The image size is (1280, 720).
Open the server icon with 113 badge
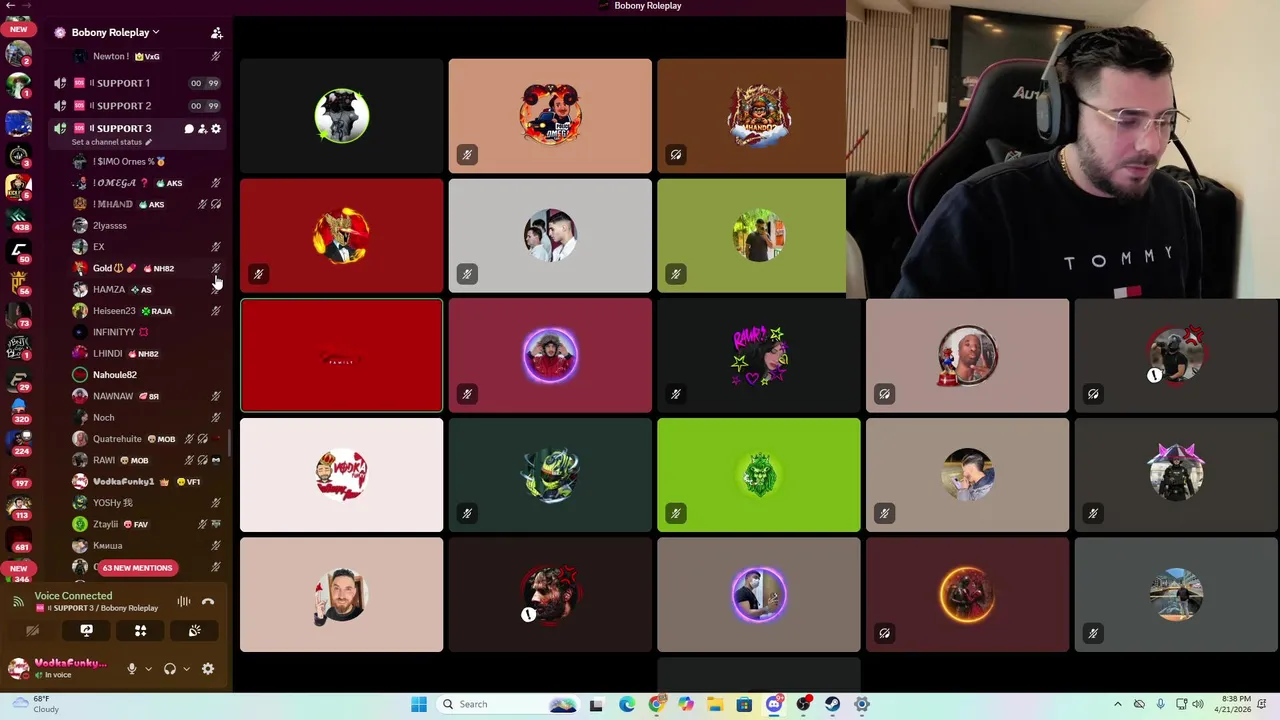click(18, 505)
